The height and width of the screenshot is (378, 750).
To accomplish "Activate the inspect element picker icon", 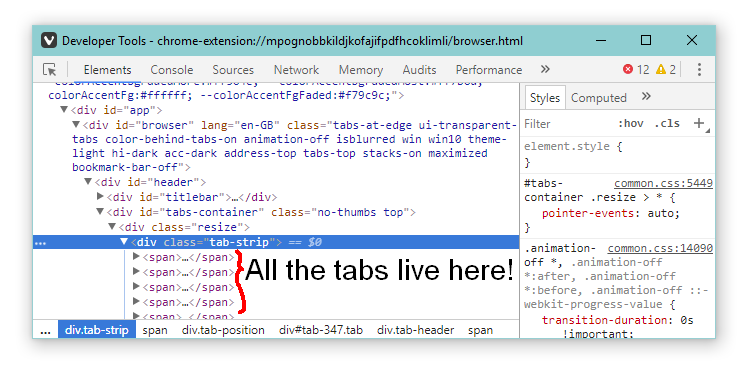I will 49,70.
